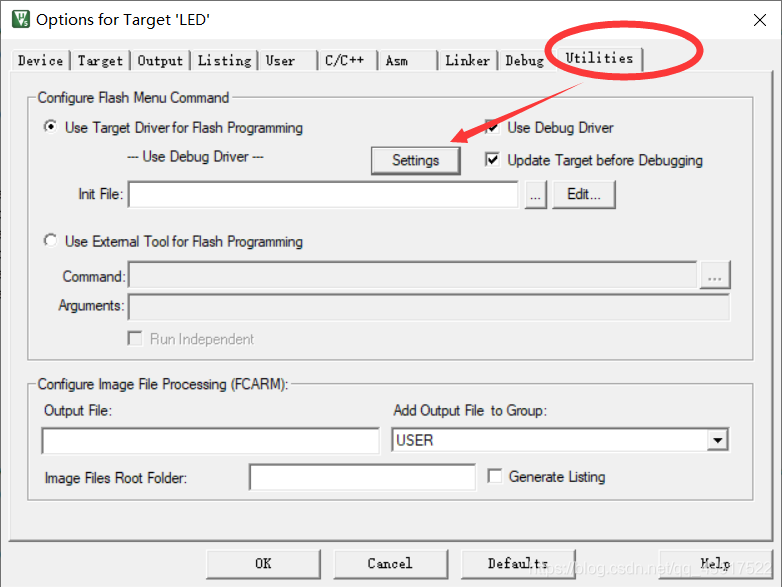Uncheck Update Target before Debugging
782x587 pixels.
[x=492, y=160]
